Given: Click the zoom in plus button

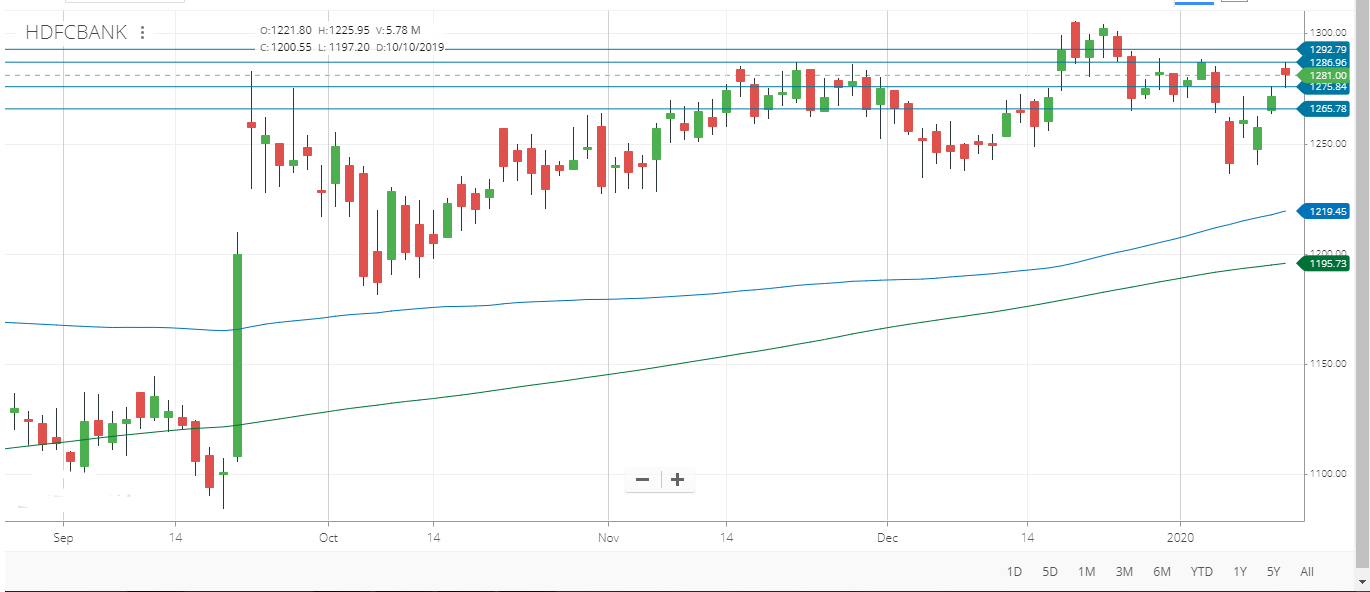Looking at the screenshot, I should tap(677, 480).
